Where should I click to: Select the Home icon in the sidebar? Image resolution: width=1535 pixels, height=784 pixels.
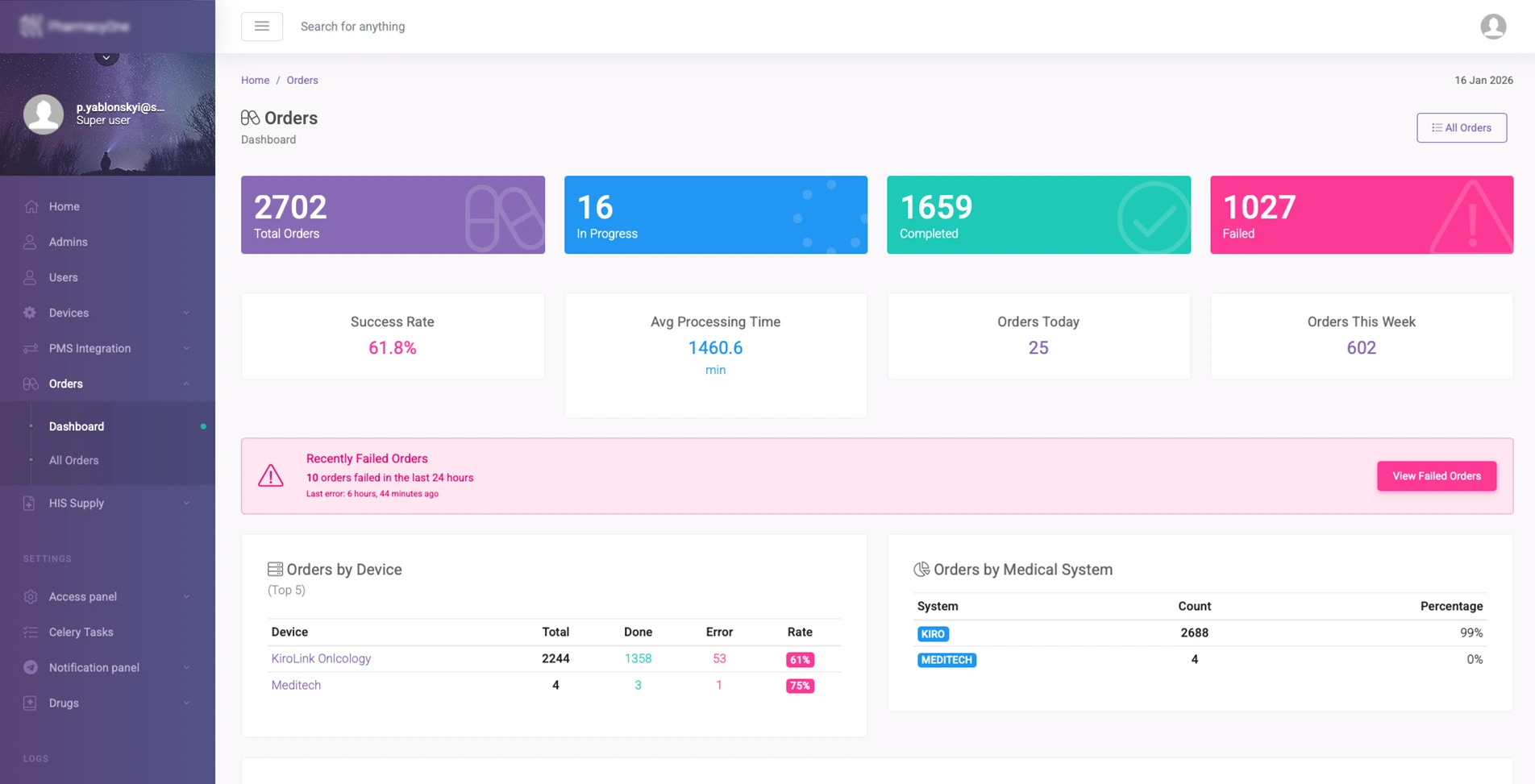[x=30, y=206]
